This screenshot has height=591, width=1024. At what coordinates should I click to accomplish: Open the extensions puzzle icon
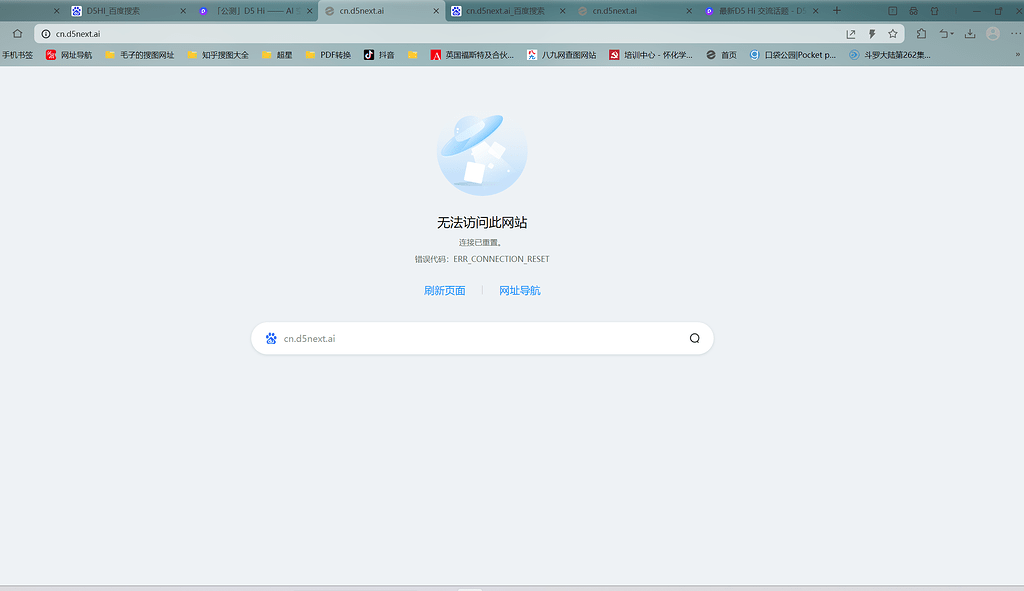pyautogui.click(x=922, y=33)
